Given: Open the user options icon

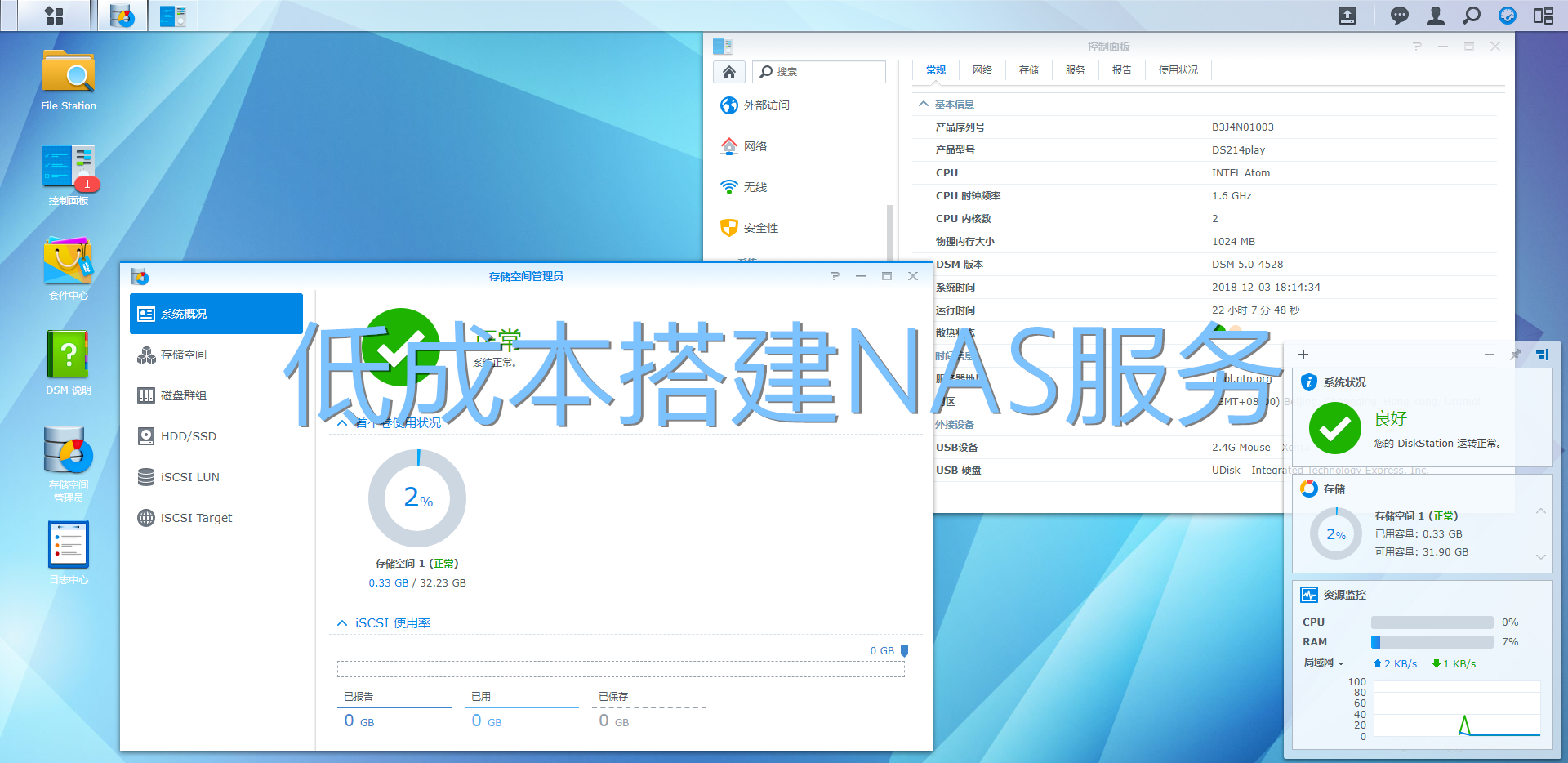Looking at the screenshot, I should pyautogui.click(x=1436, y=16).
